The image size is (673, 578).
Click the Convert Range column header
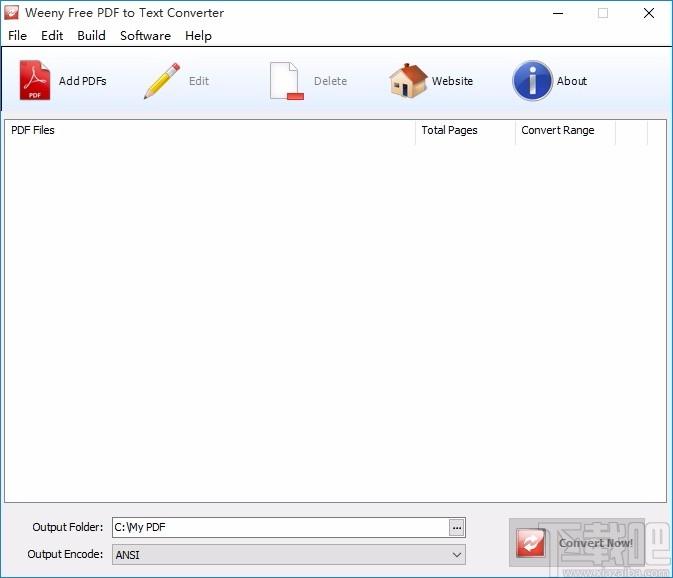coord(565,130)
